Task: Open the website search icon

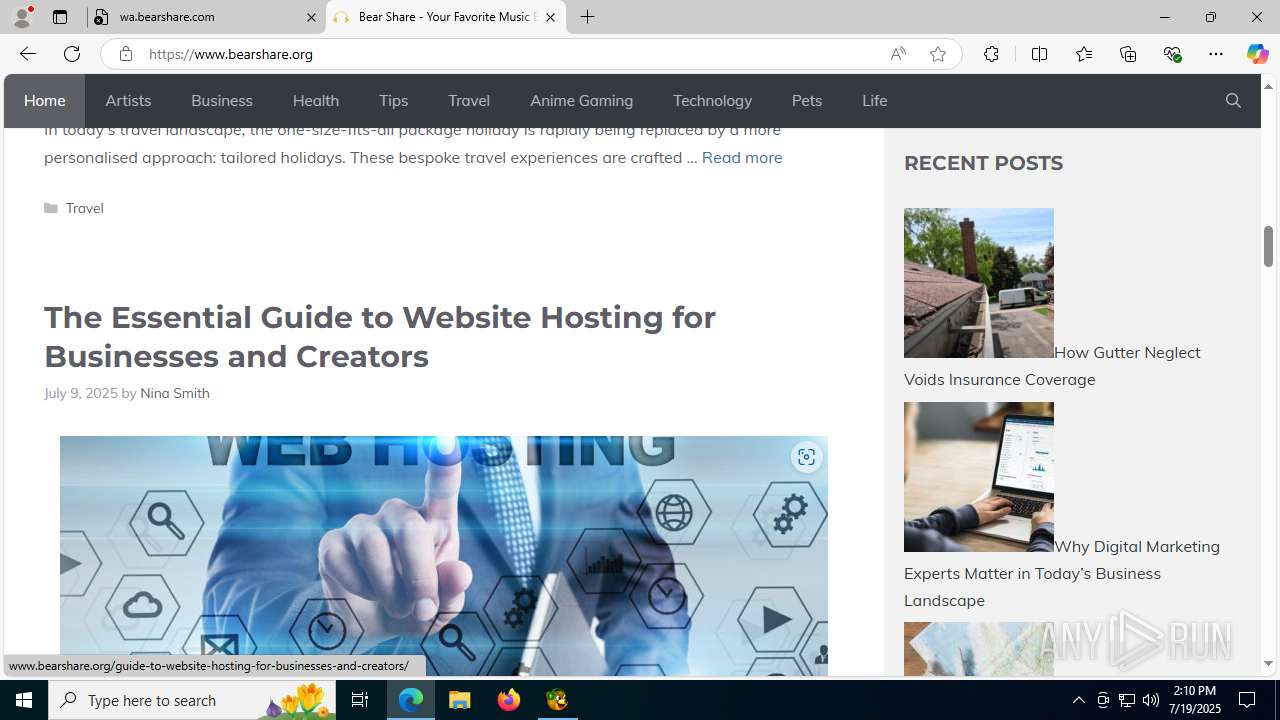Action: (1233, 101)
